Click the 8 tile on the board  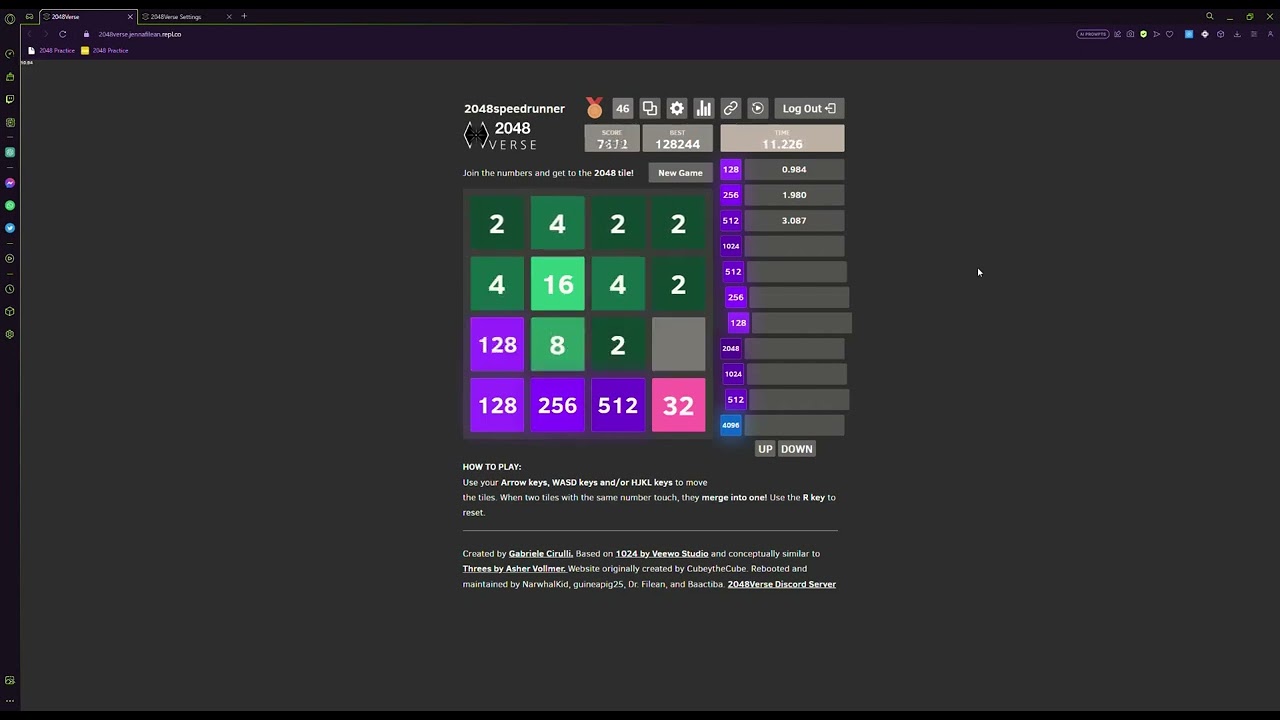click(x=557, y=344)
